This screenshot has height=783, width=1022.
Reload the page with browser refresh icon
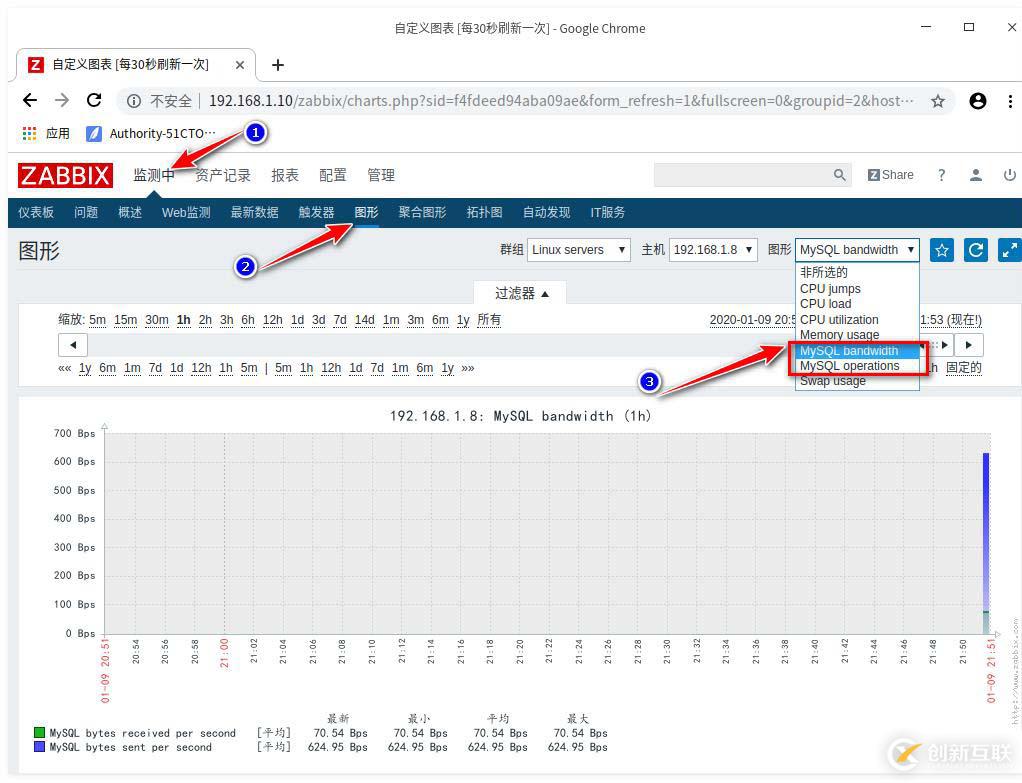point(95,100)
